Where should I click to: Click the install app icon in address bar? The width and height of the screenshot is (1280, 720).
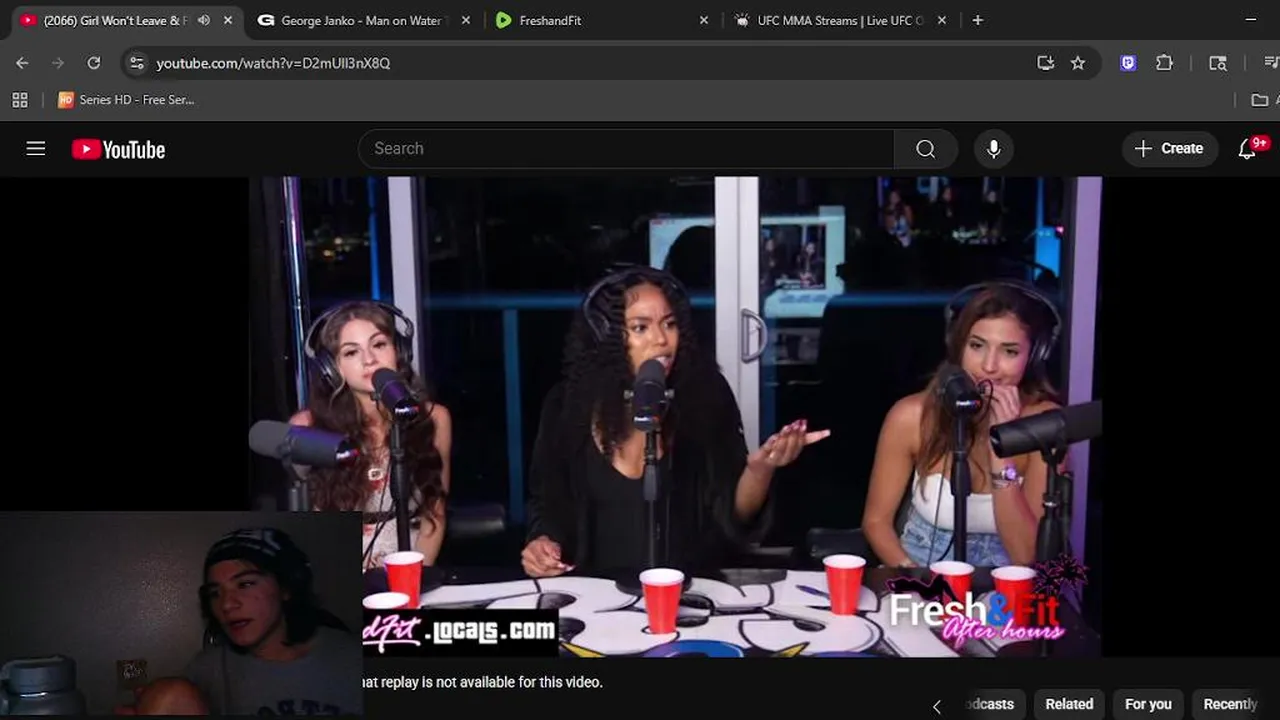(1046, 63)
